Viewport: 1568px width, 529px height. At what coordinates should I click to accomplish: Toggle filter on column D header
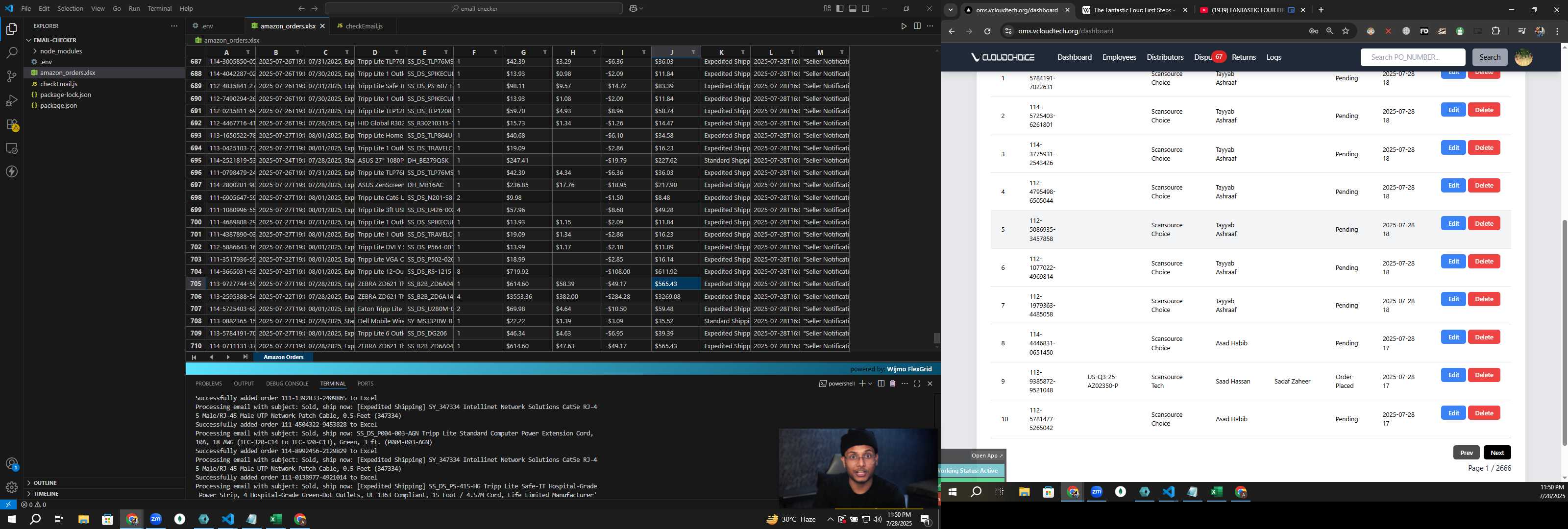[396, 52]
